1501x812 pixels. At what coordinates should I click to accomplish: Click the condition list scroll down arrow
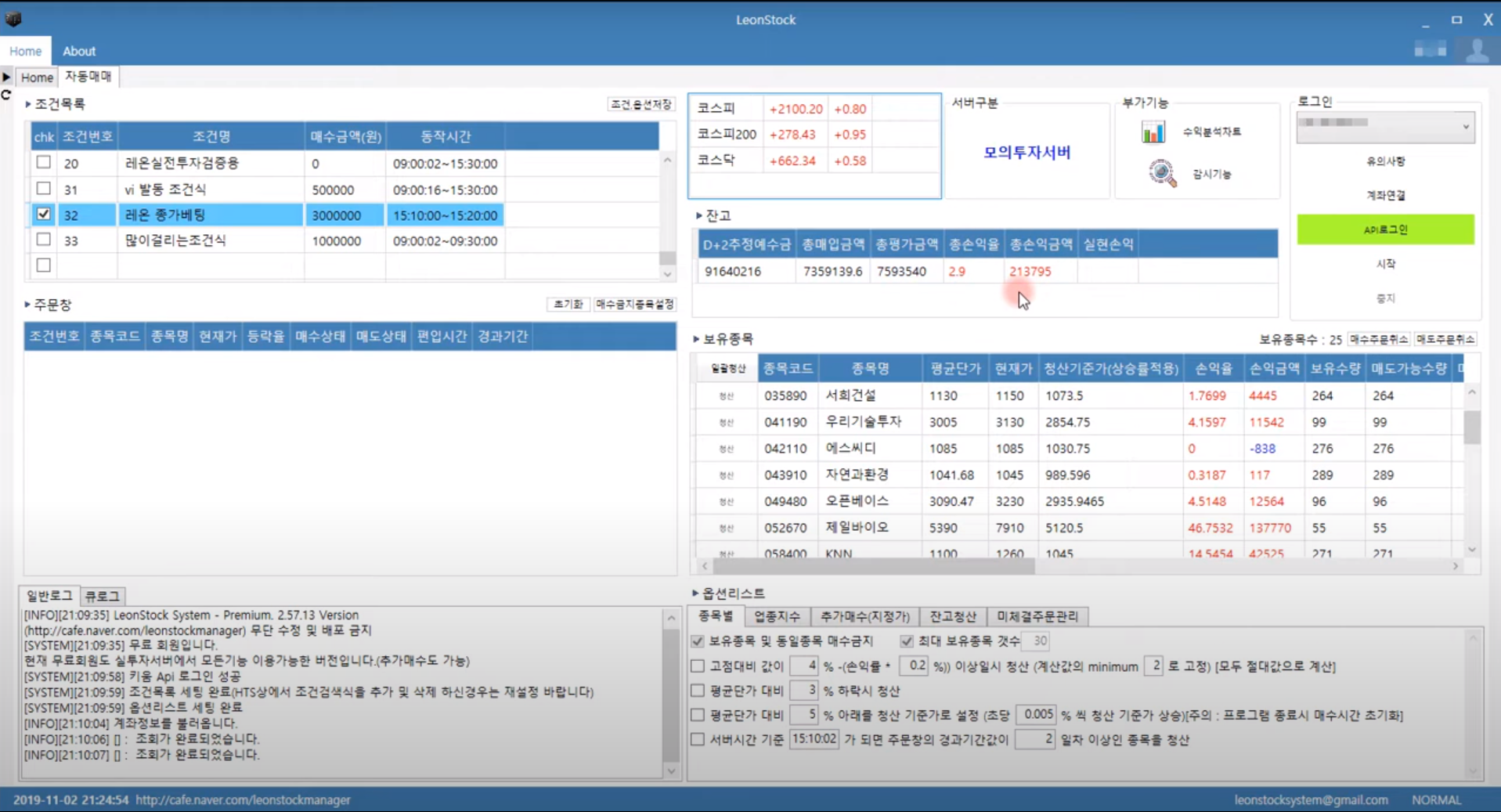tap(667, 274)
